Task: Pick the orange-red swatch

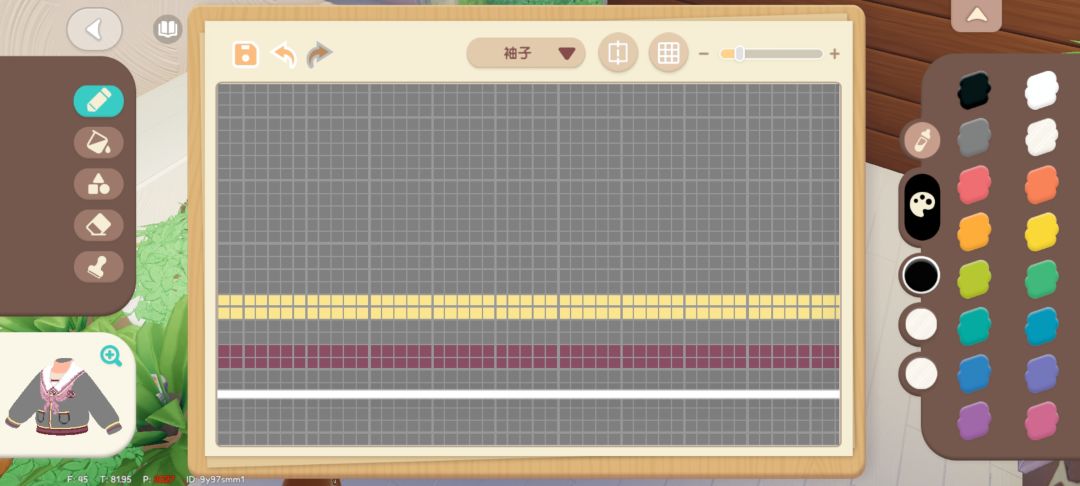Action: coord(1041,184)
